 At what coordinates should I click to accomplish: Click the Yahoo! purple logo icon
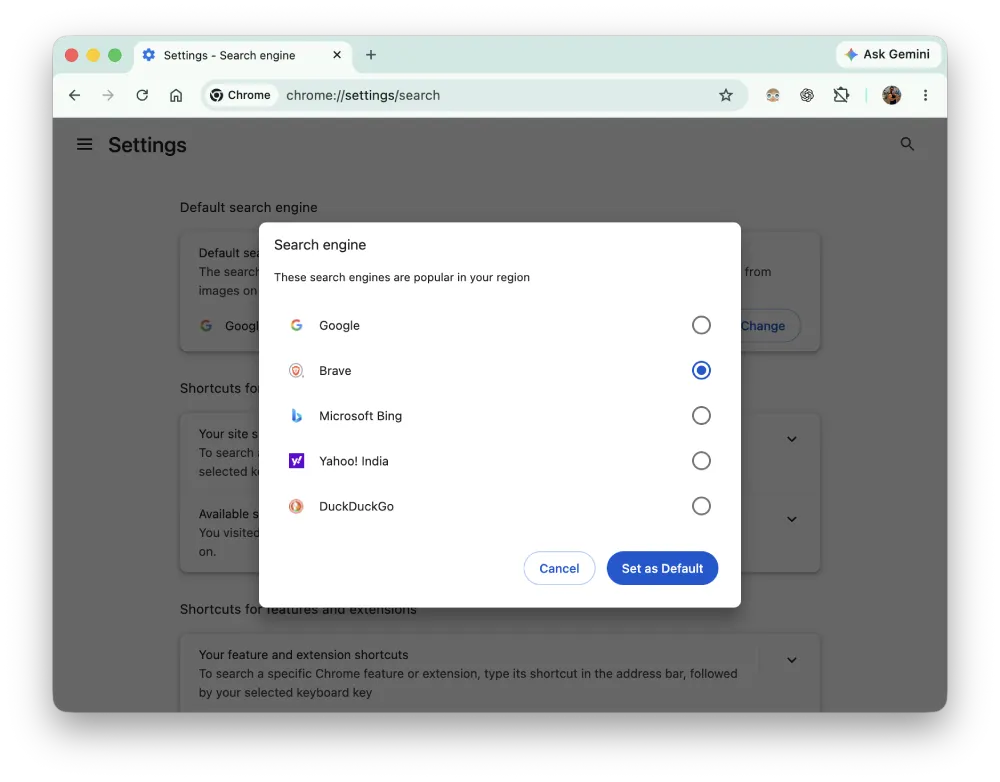(x=297, y=461)
